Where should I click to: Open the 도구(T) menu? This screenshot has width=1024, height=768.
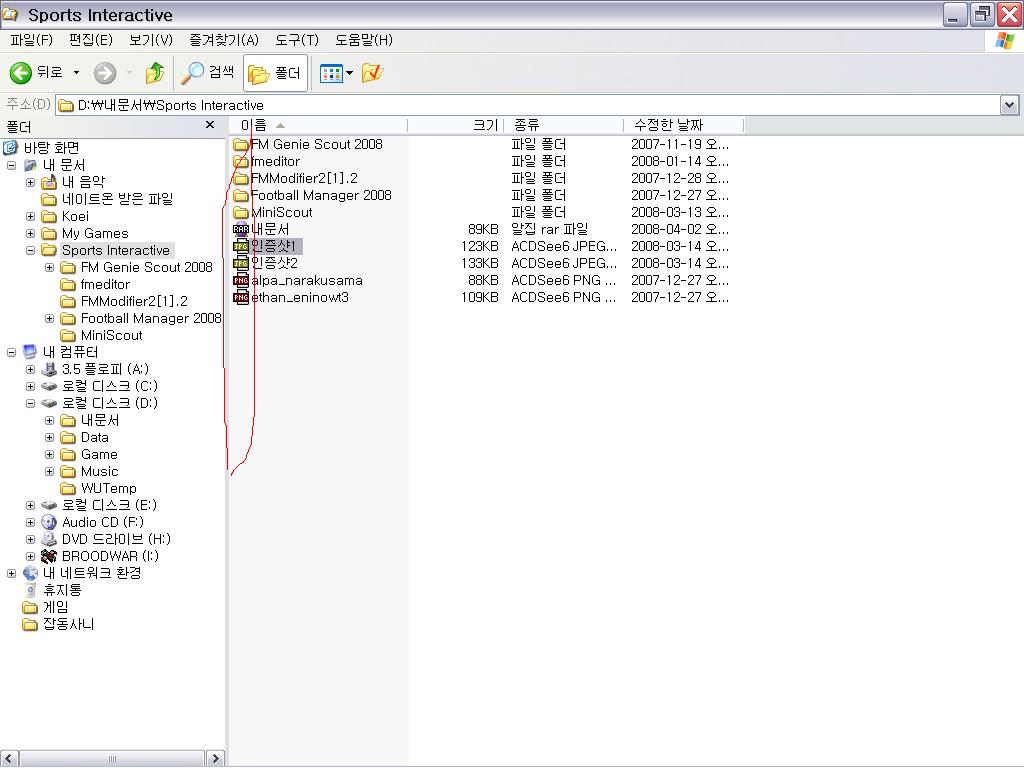296,40
